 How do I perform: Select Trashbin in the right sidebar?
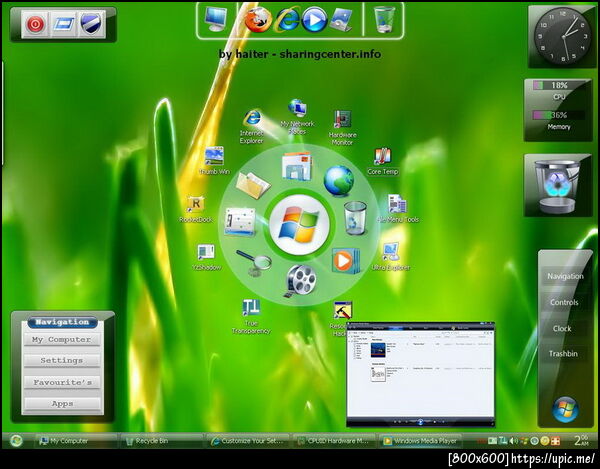click(x=563, y=354)
